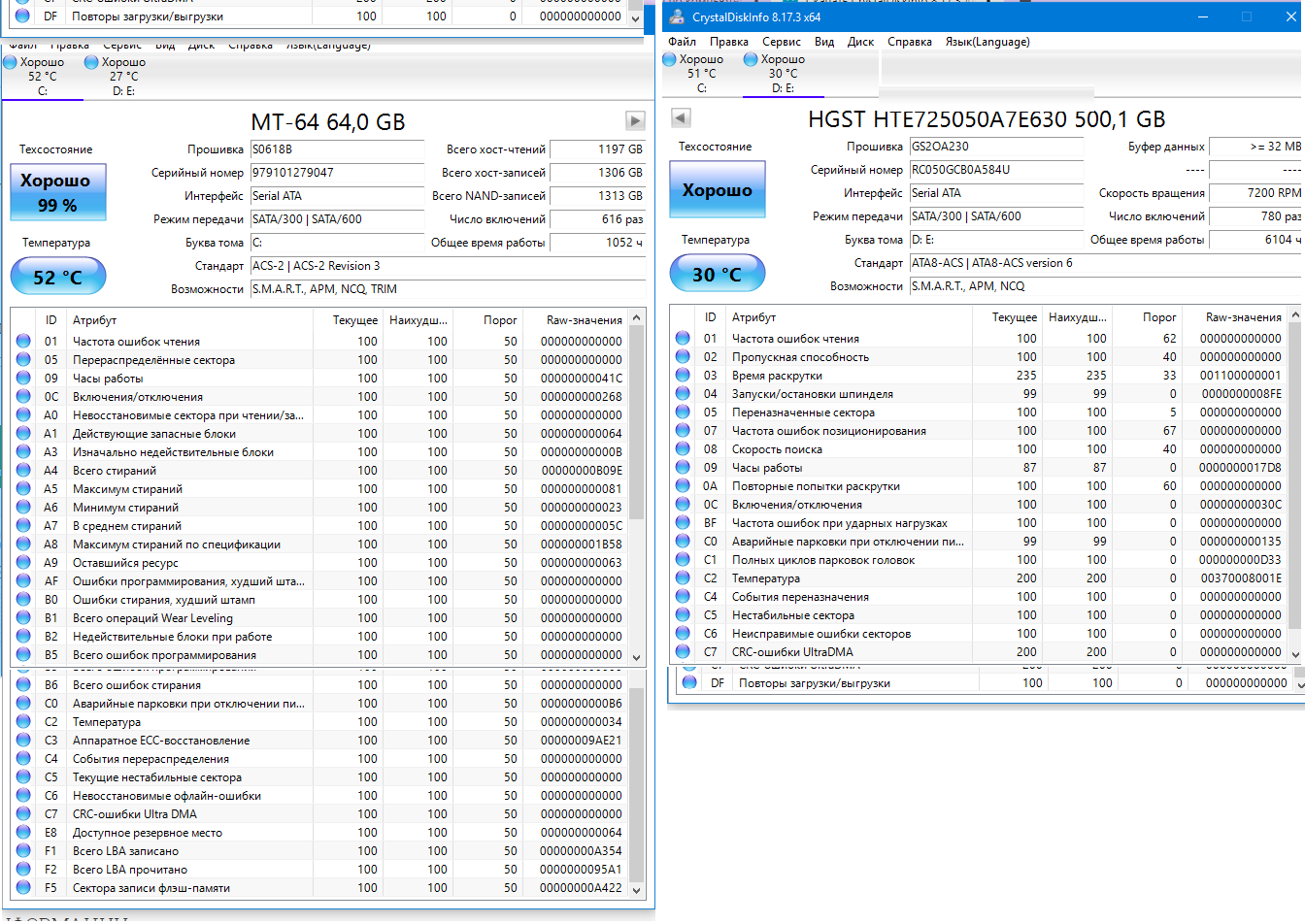
Task: Open Справка menu in right window
Action: point(909,42)
